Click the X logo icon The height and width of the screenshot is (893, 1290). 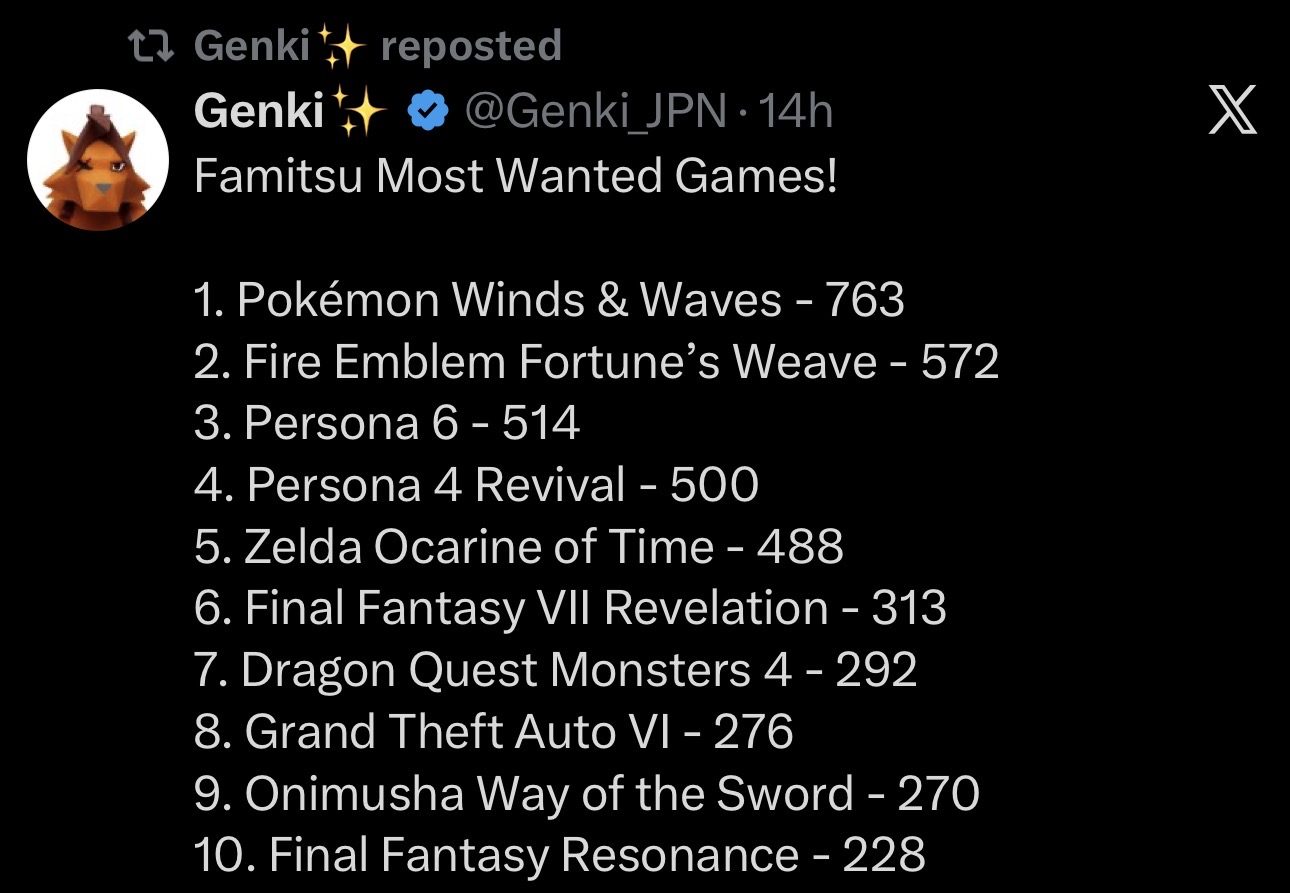(1232, 111)
